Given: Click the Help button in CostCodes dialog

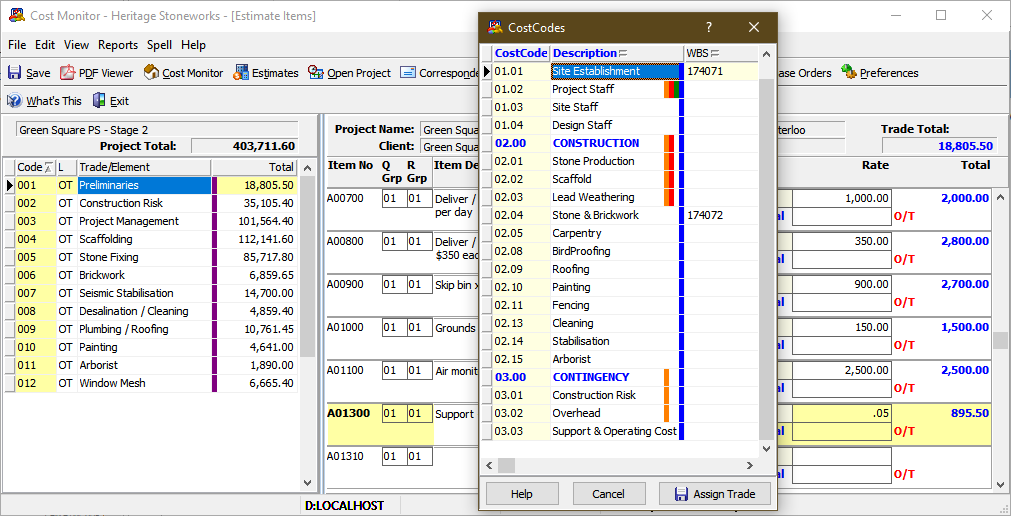Looking at the screenshot, I should (x=522, y=494).
